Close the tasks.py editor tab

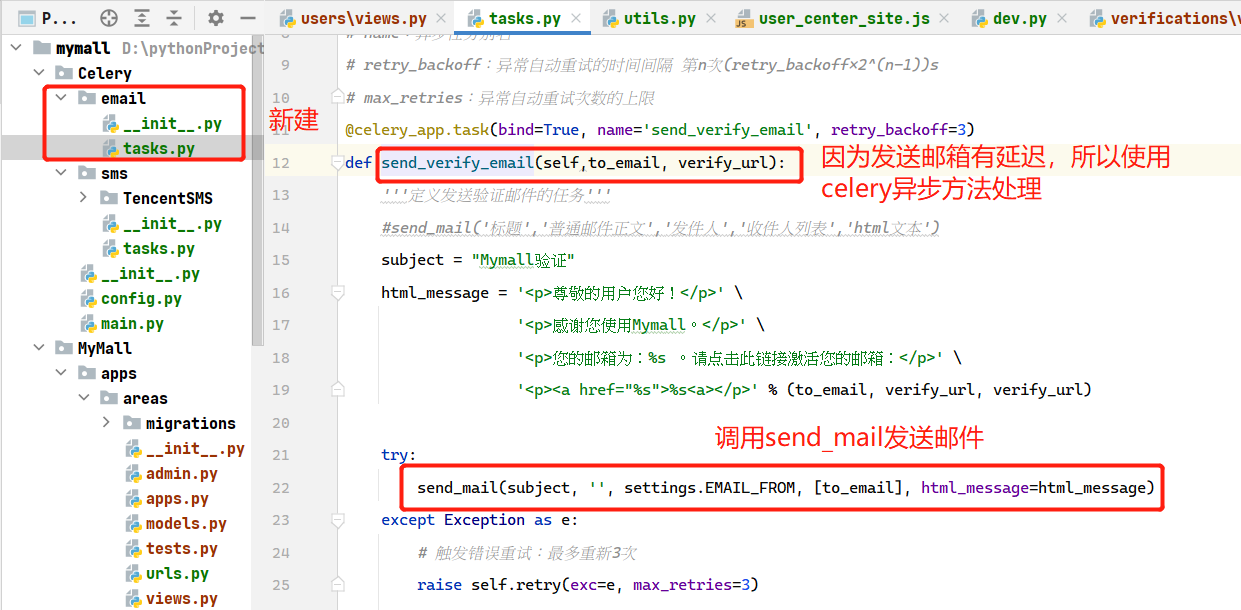577,18
